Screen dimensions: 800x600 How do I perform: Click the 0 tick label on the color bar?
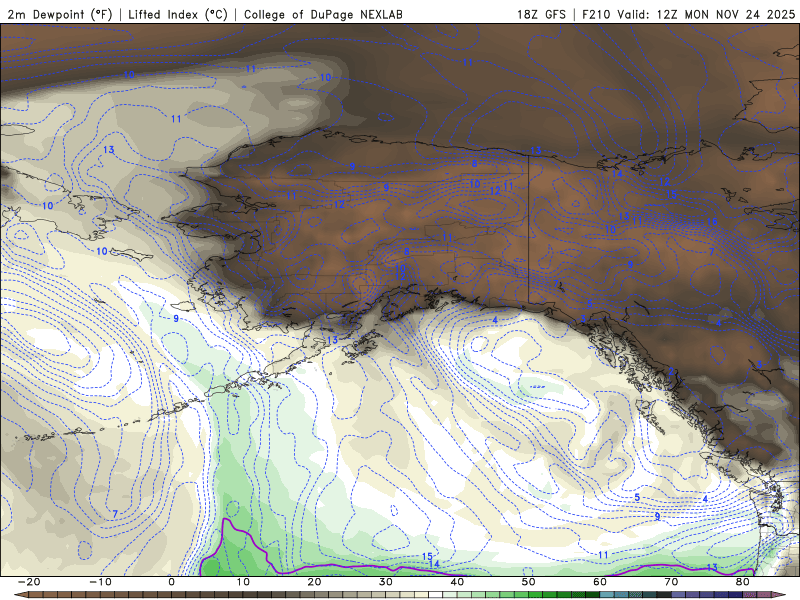[x=171, y=582]
